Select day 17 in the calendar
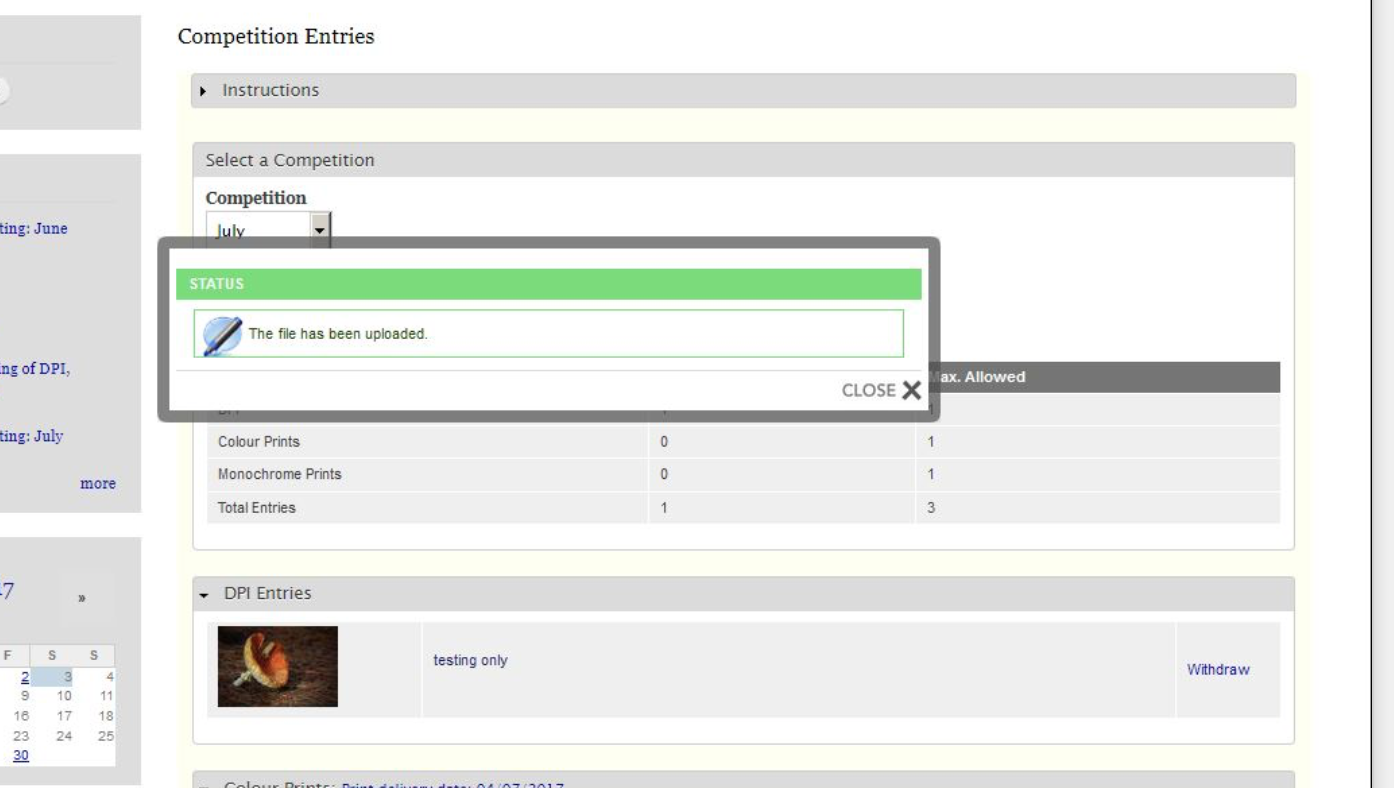Image resolution: width=1394 pixels, height=788 pixels. (65, 716)
